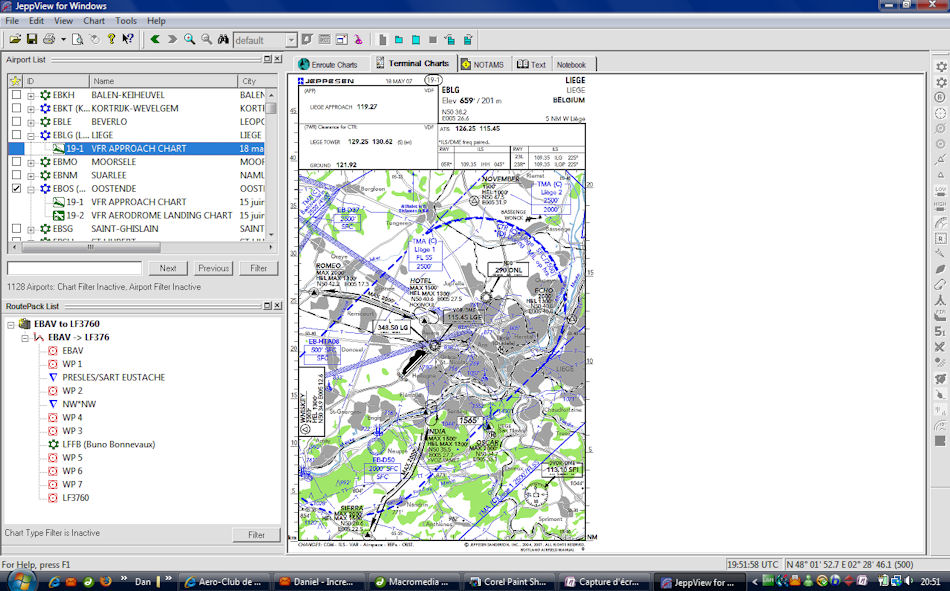The width and height of the screenshot is (950, 591).
Task: Click the gray Zoom Out magnifier icon
Action: pyautogui.click(x=207, y=39)
